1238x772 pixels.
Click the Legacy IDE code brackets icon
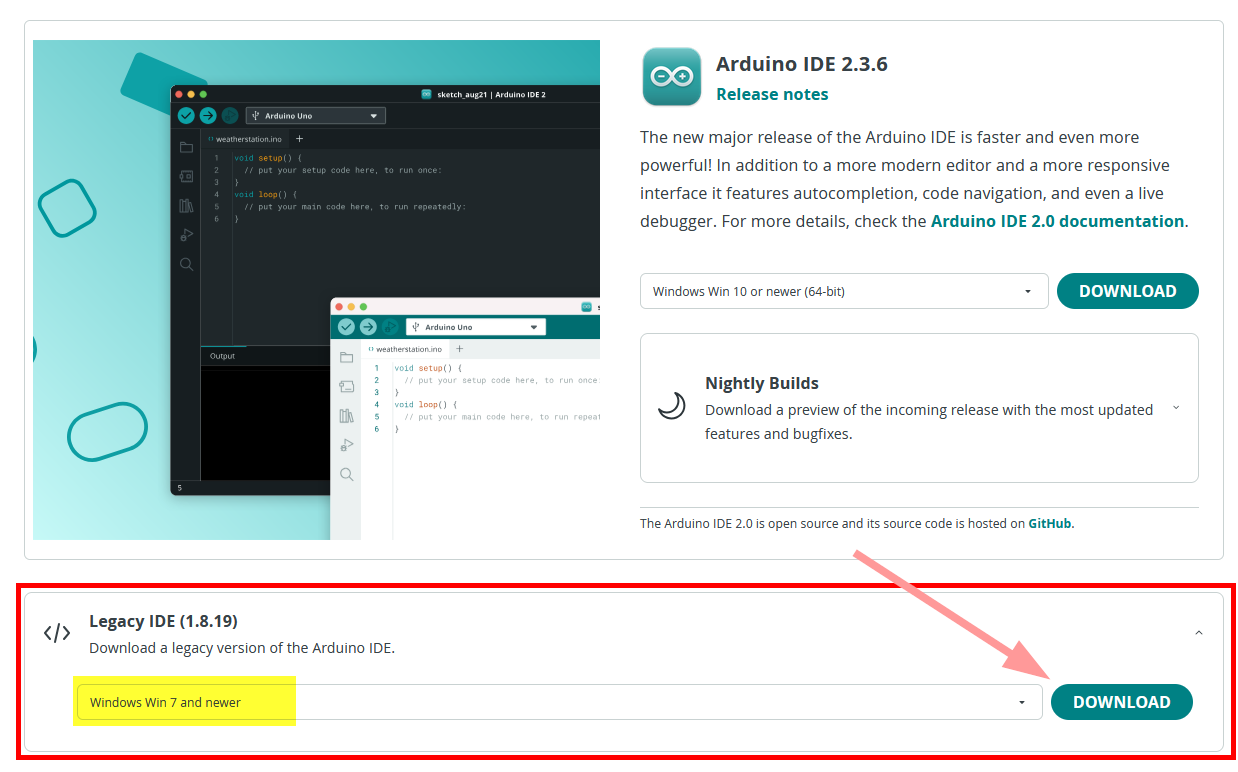pos(57,633)
